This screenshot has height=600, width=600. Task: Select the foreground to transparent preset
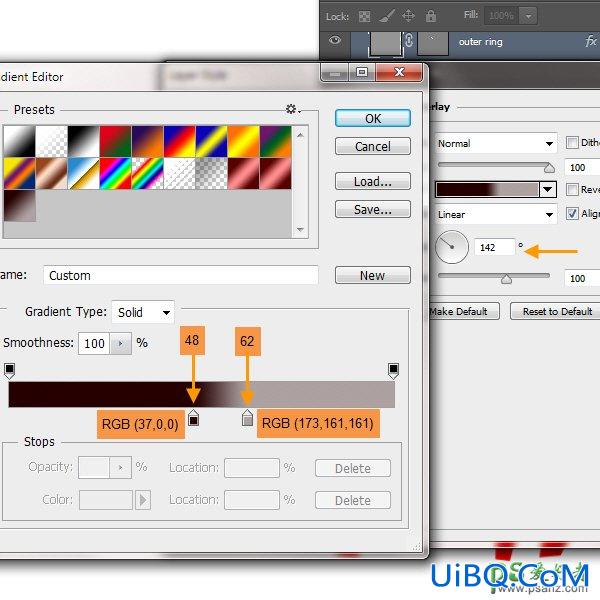pos(52,141)
